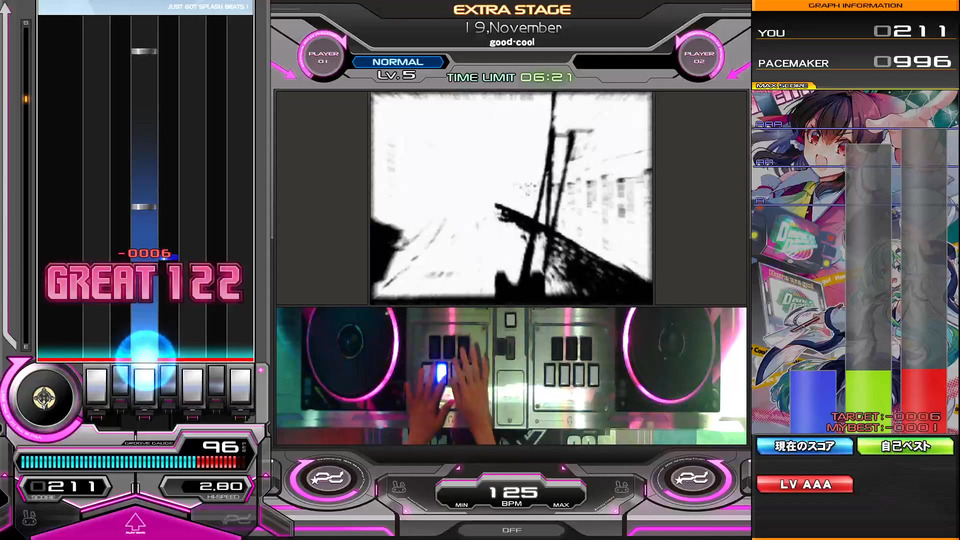Click the blue current score graph bar
Viewport: 960px width, 540px height.
812,402
